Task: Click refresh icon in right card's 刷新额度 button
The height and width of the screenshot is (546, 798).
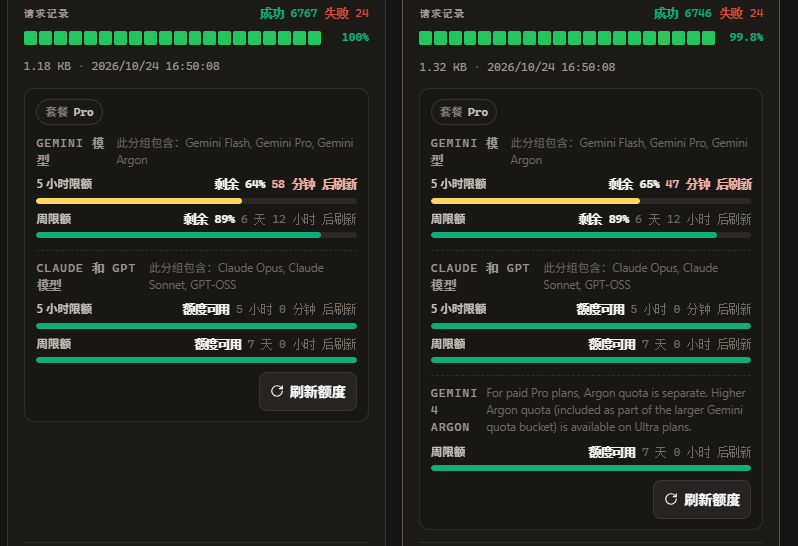Action: click(x=671, y=499)
